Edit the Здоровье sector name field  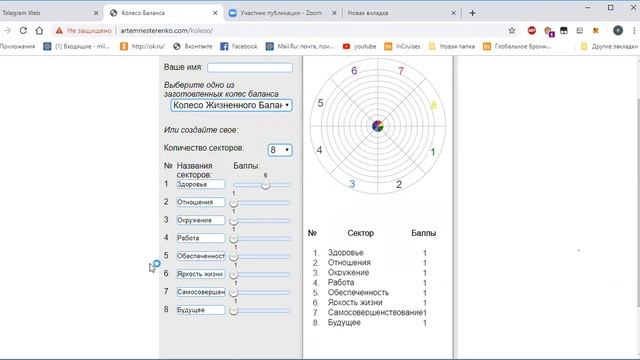coord(200,184)
